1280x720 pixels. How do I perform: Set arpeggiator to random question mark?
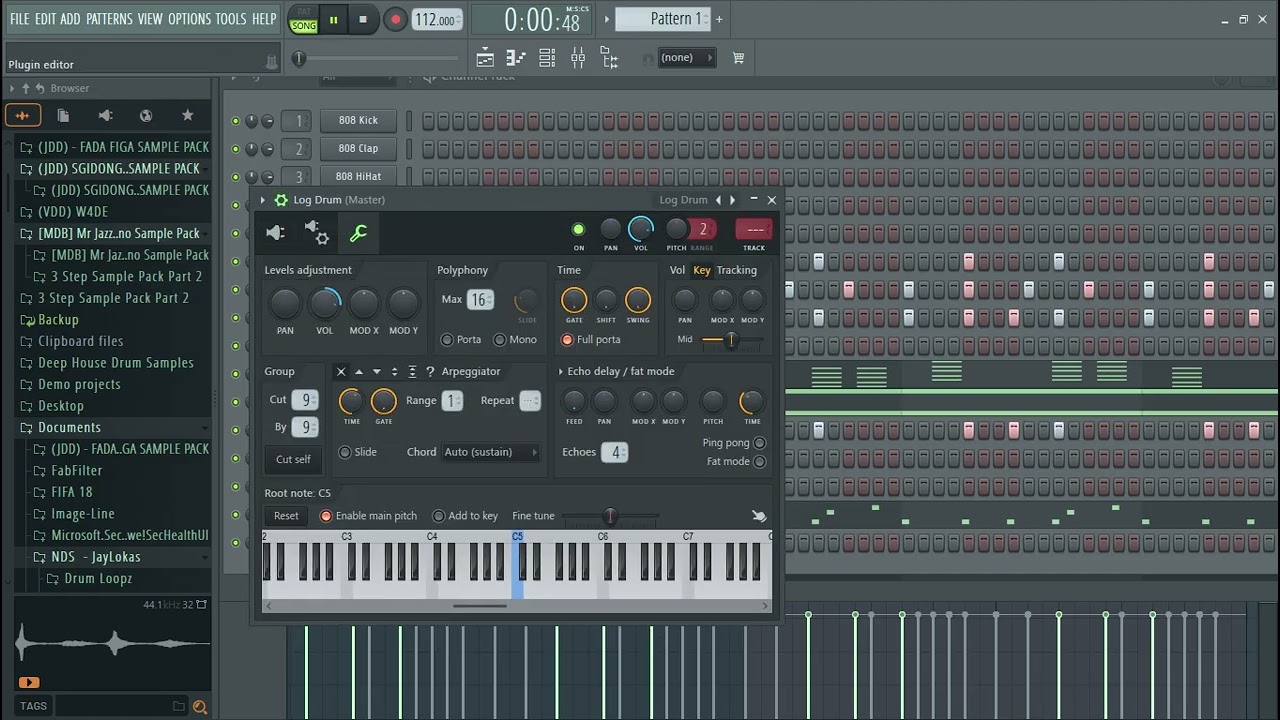tap(431, 371)
